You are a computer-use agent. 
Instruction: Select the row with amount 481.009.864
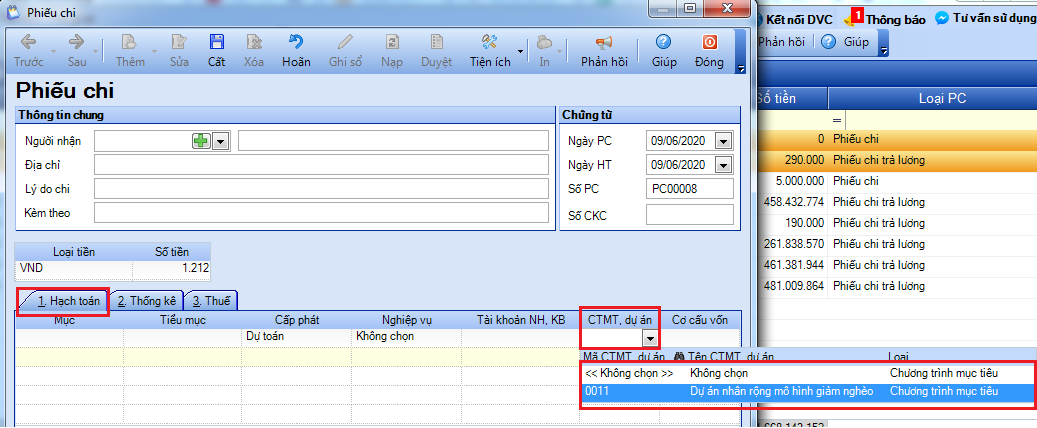tap(896, 286)
